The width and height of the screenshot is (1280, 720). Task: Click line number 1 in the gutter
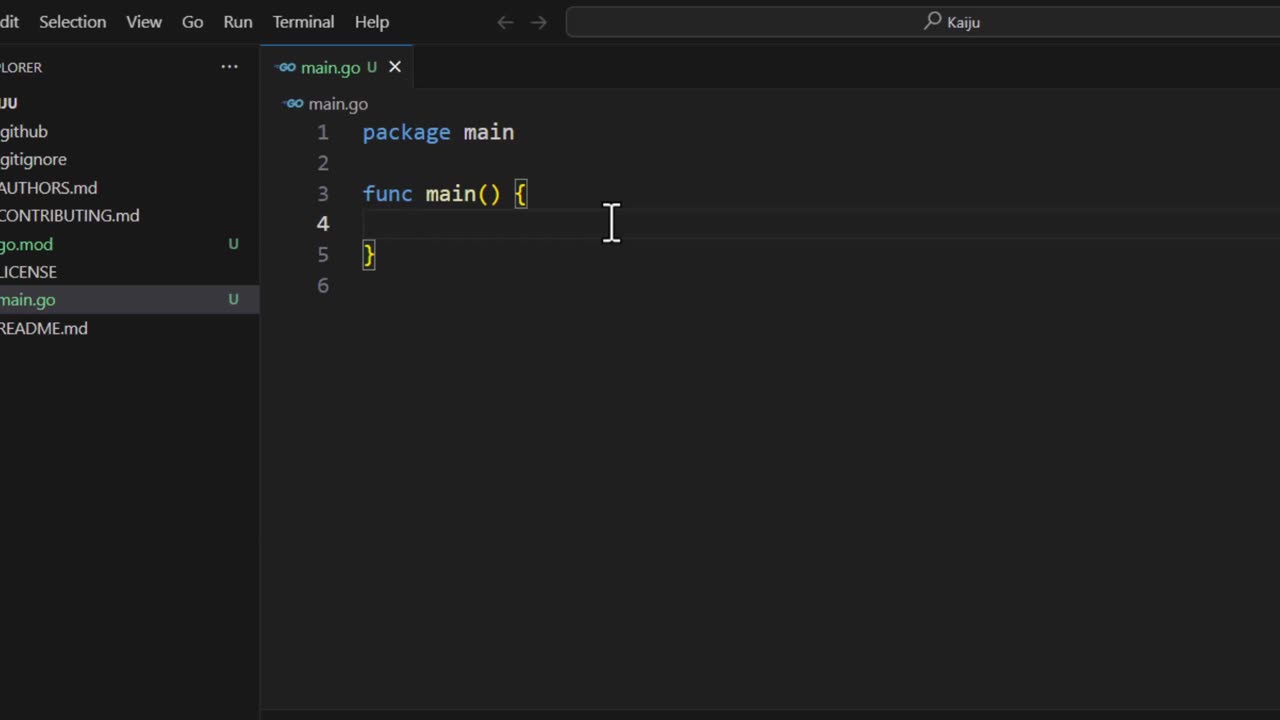322,132
